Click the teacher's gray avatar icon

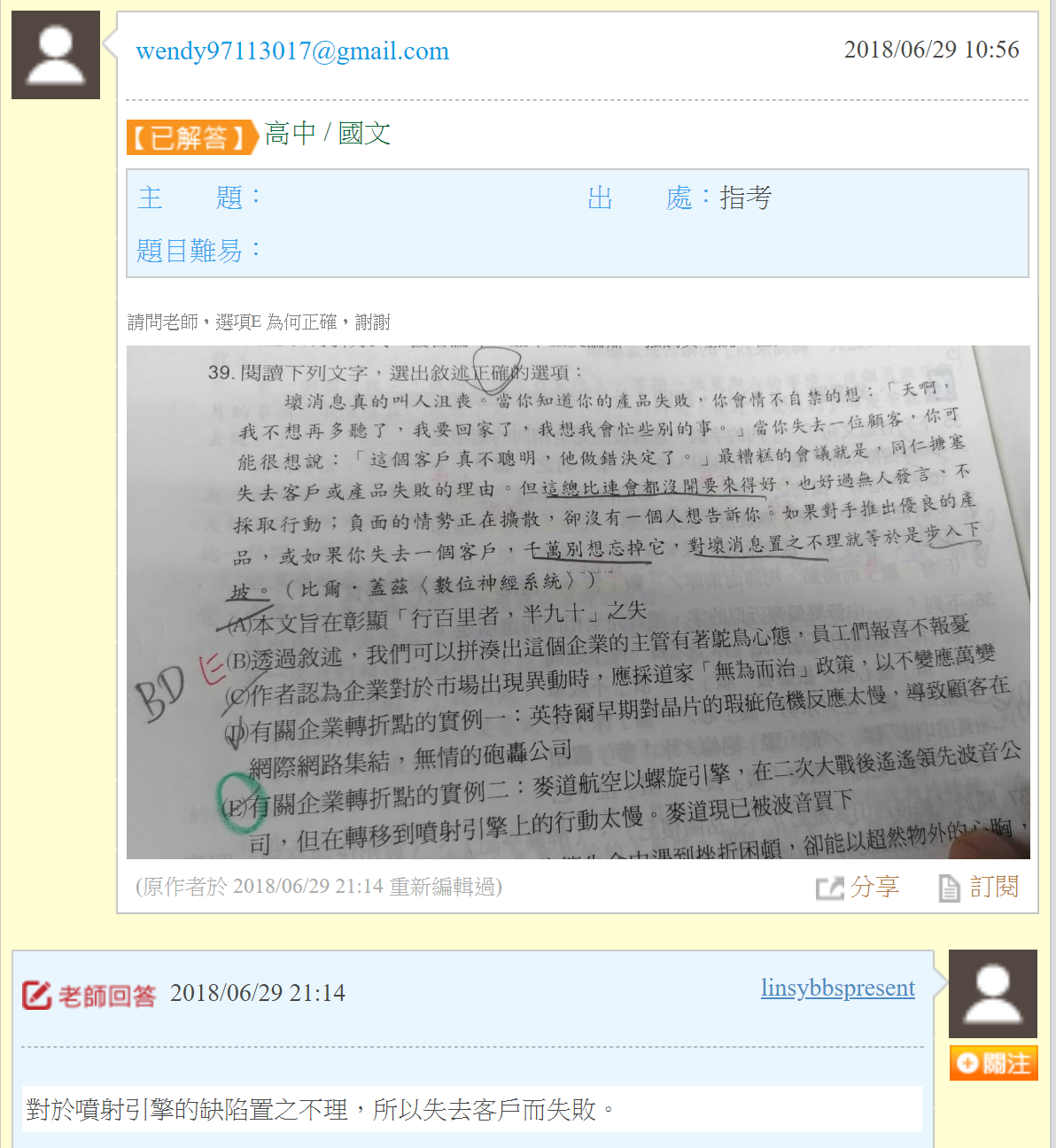click(993, 994)
